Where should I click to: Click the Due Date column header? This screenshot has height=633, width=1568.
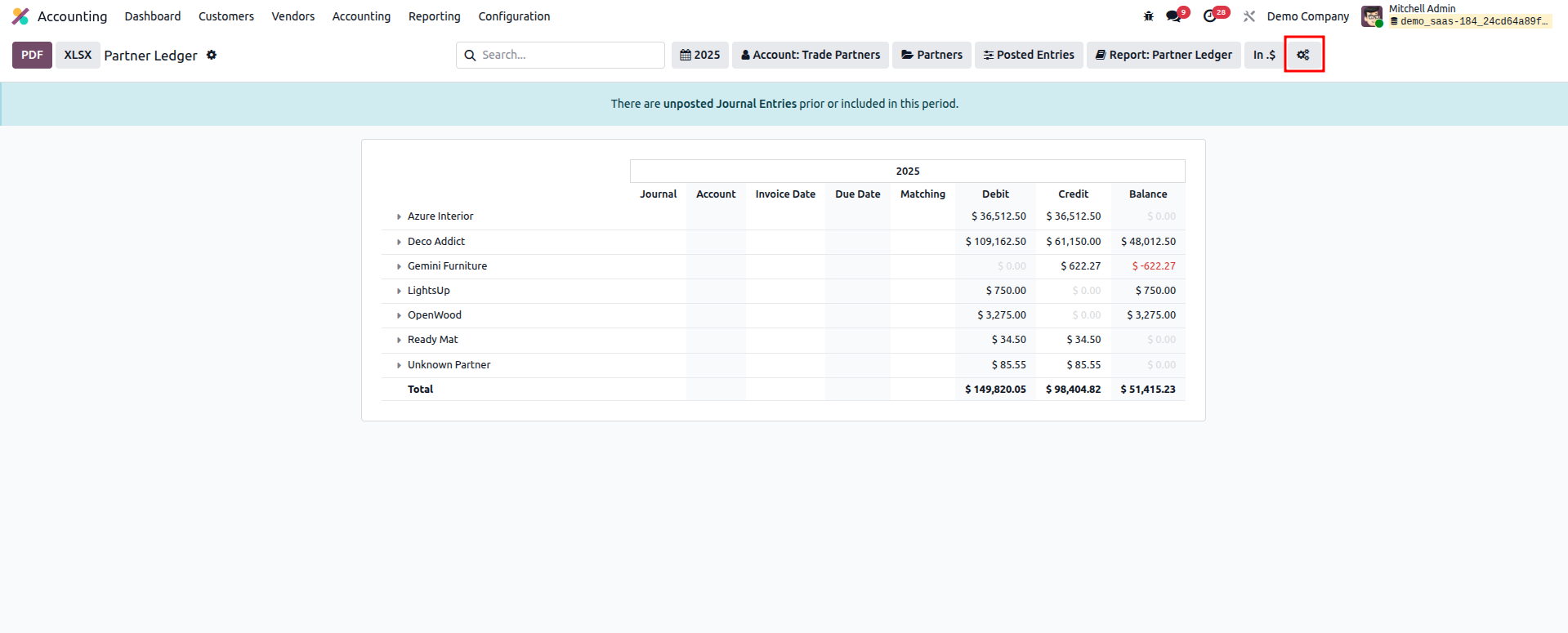click(x=858, y=194)
